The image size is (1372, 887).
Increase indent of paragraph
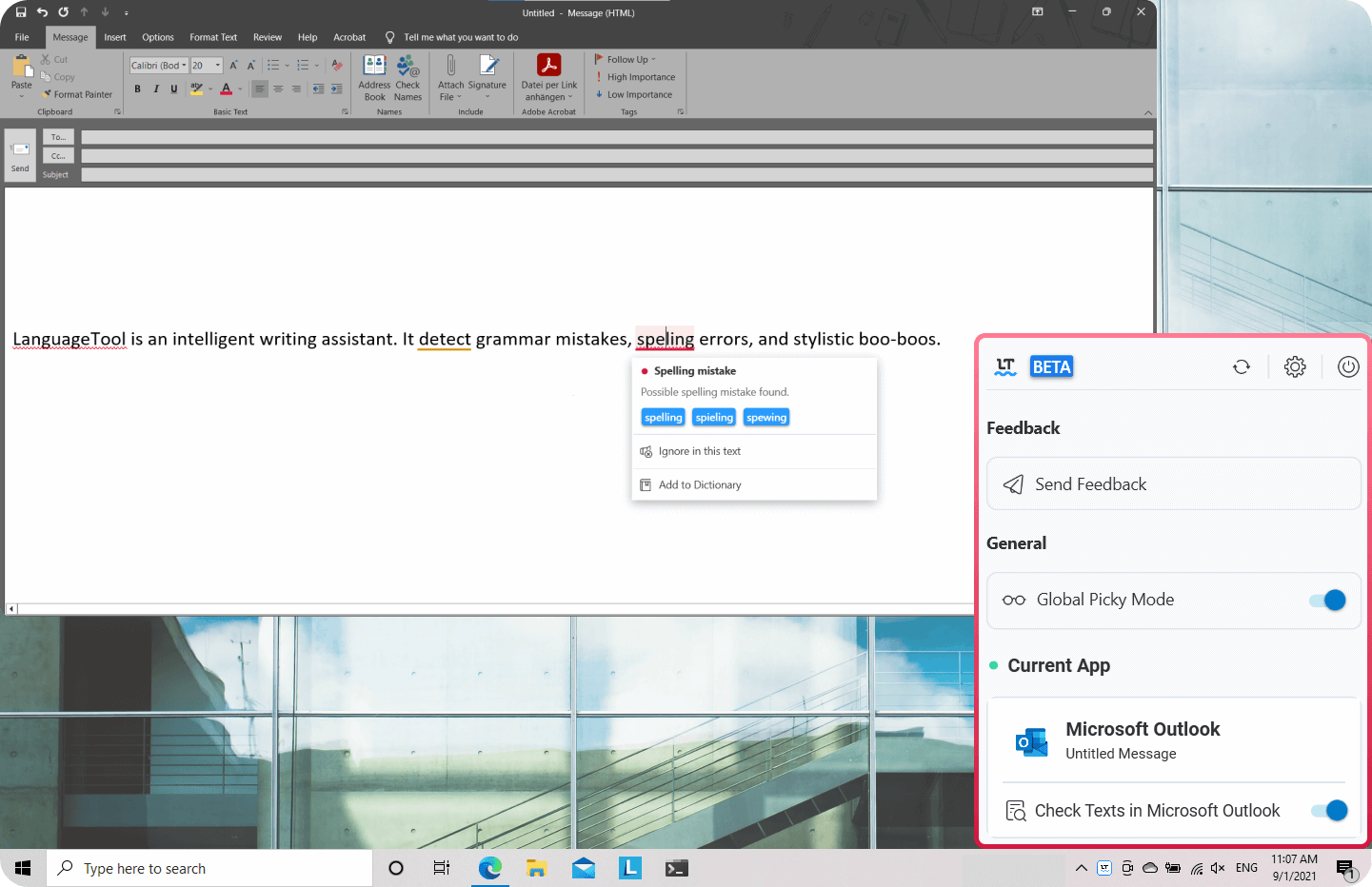[336, 89]
